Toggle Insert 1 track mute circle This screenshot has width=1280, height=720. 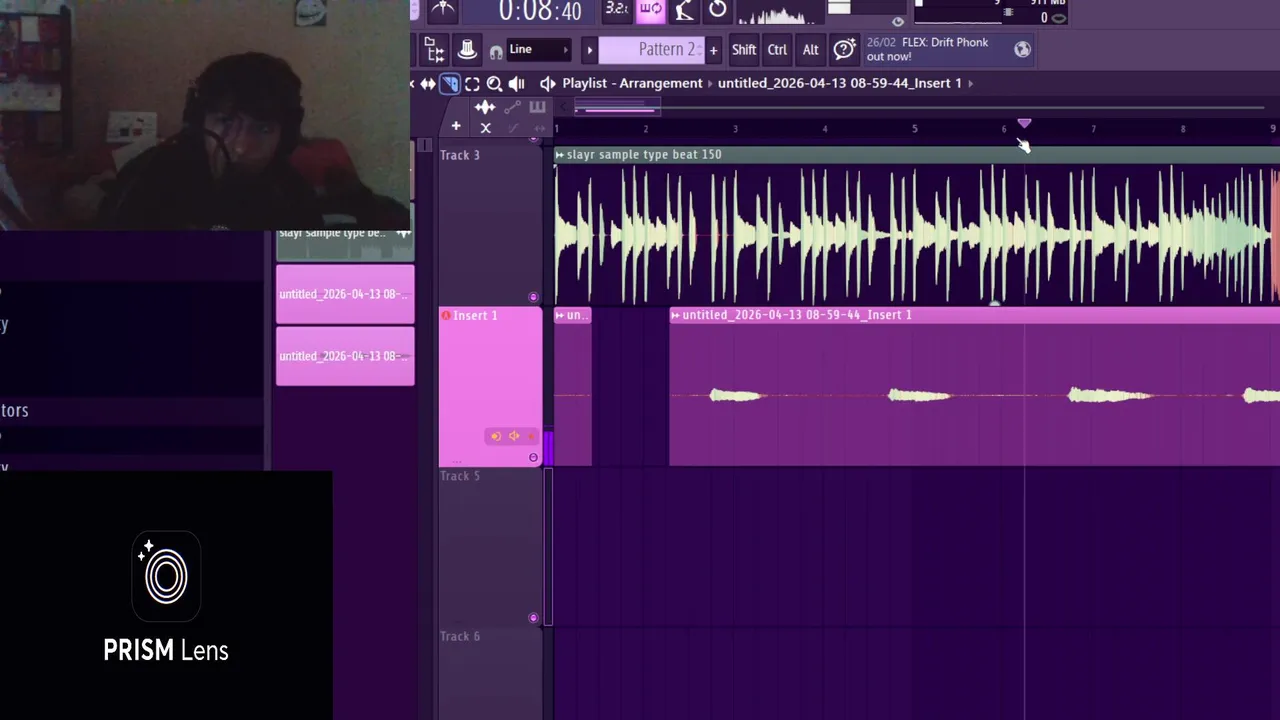[533, 458]
